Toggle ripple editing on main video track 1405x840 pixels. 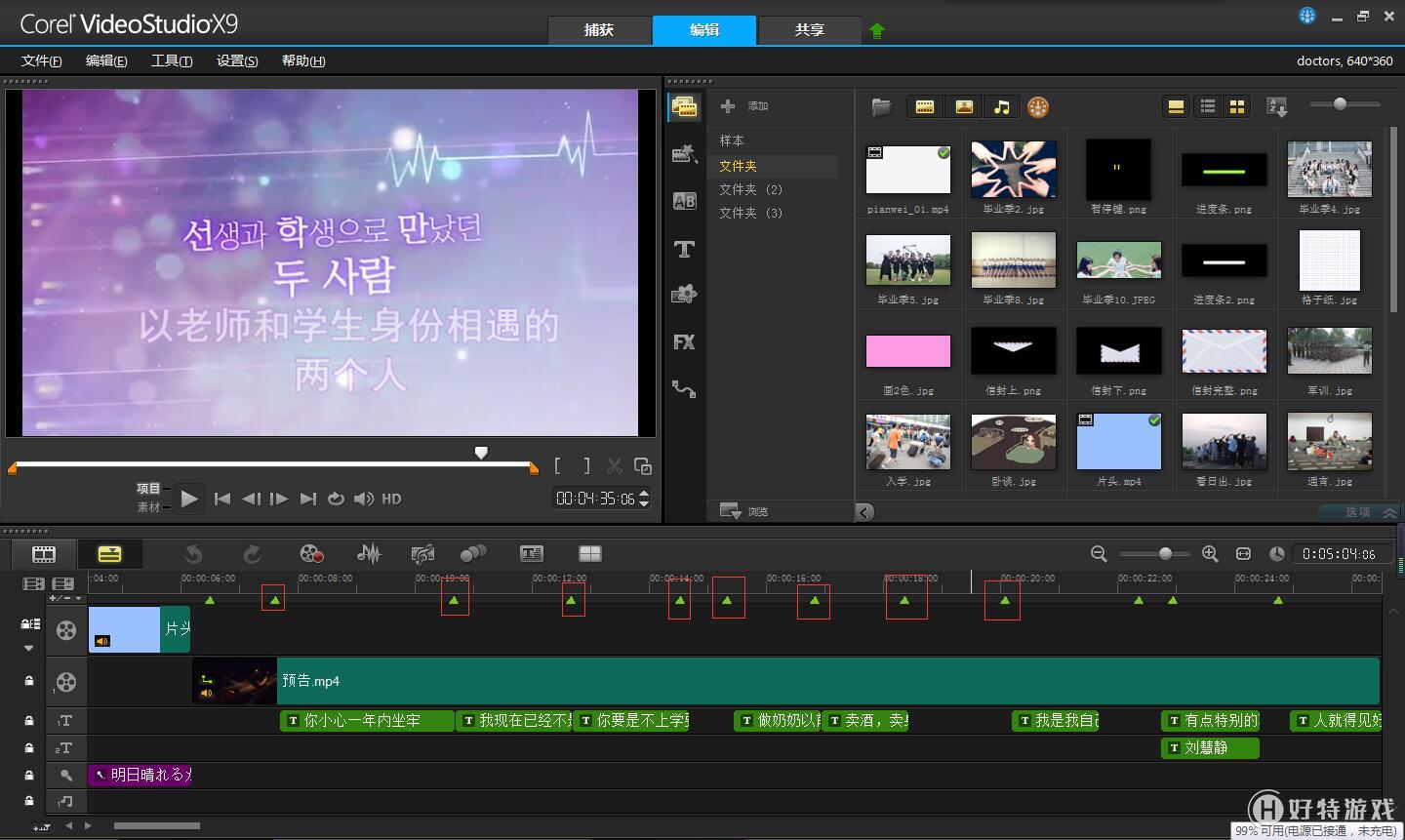30,624
